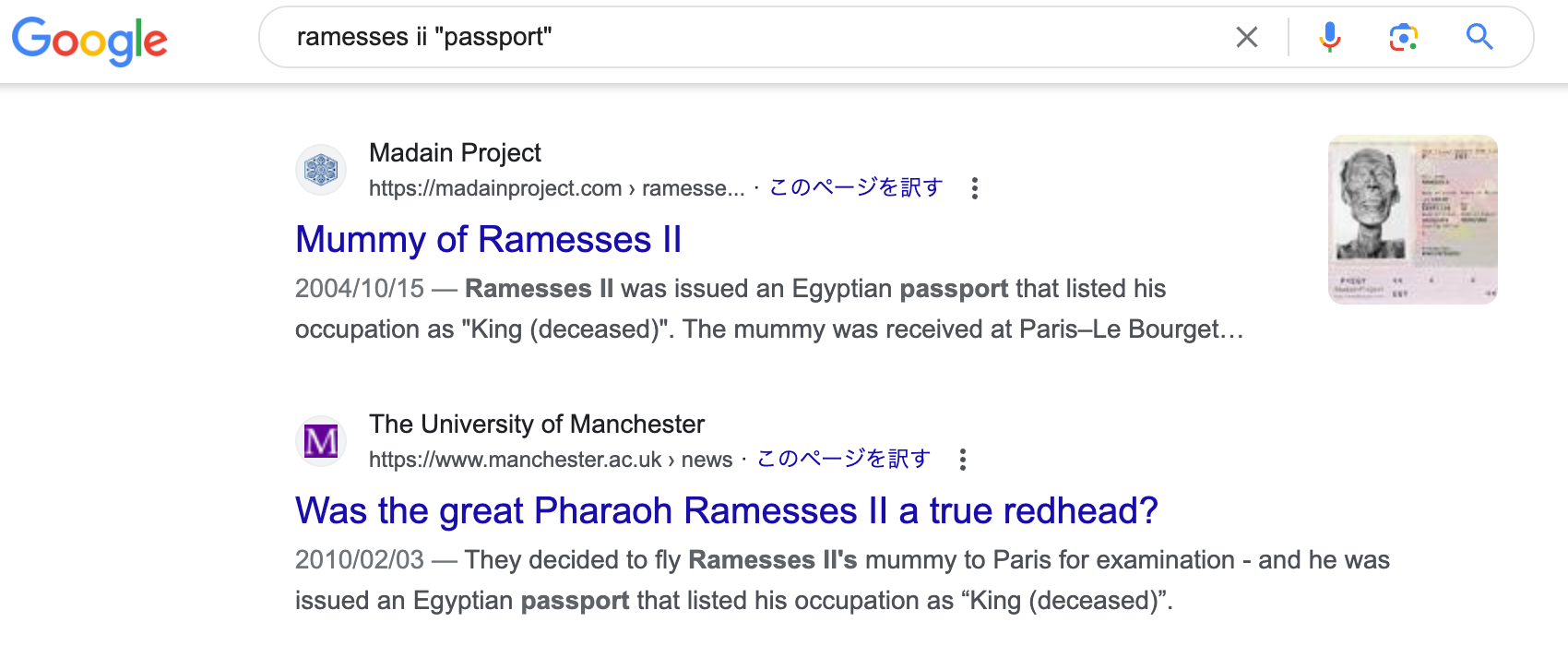Click The University of Manchester site name
The width and height of the screenshot is (1568, 646).
tap(537, 424)
